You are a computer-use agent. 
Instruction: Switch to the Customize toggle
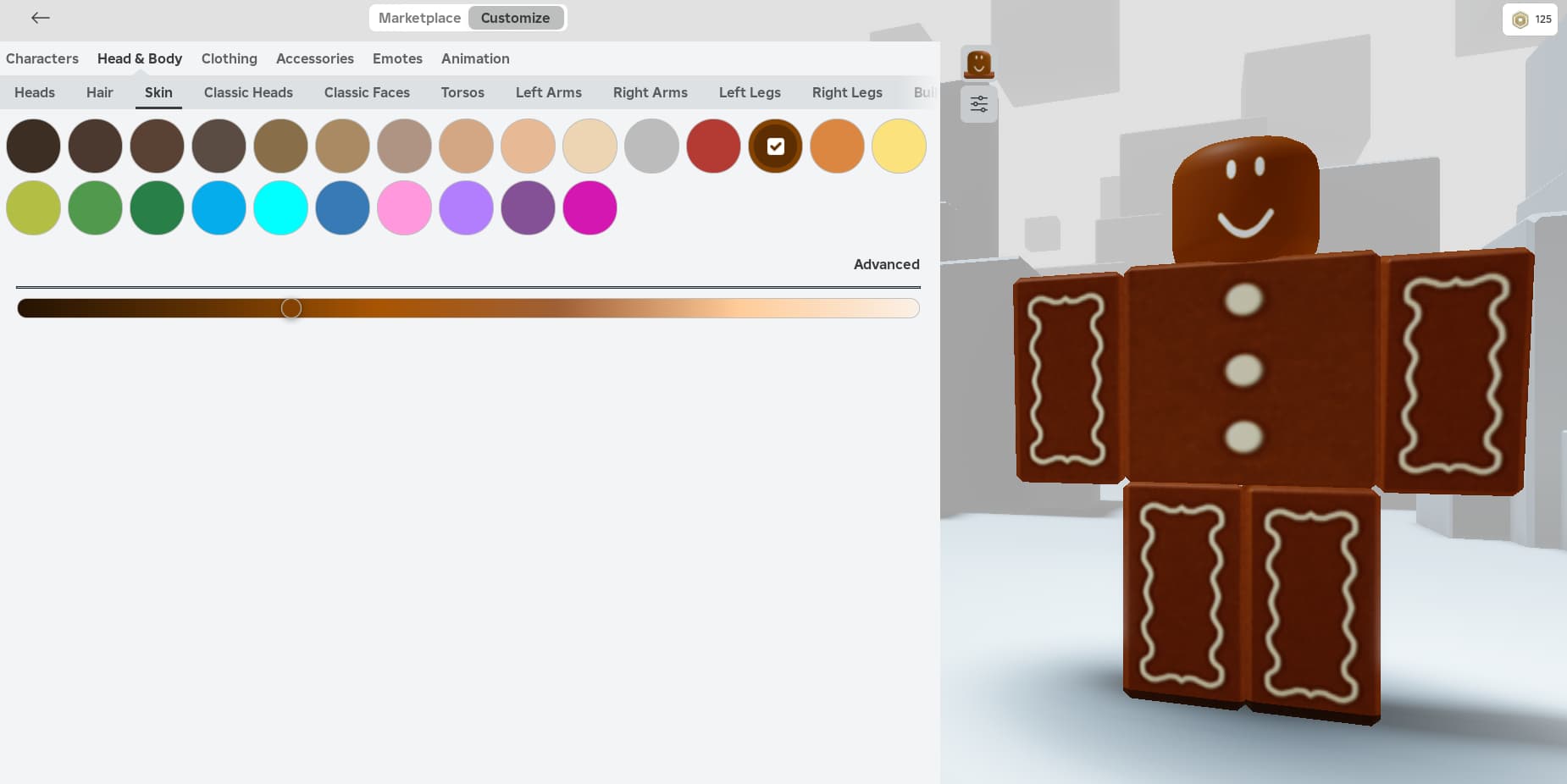[x=515, y=17]
